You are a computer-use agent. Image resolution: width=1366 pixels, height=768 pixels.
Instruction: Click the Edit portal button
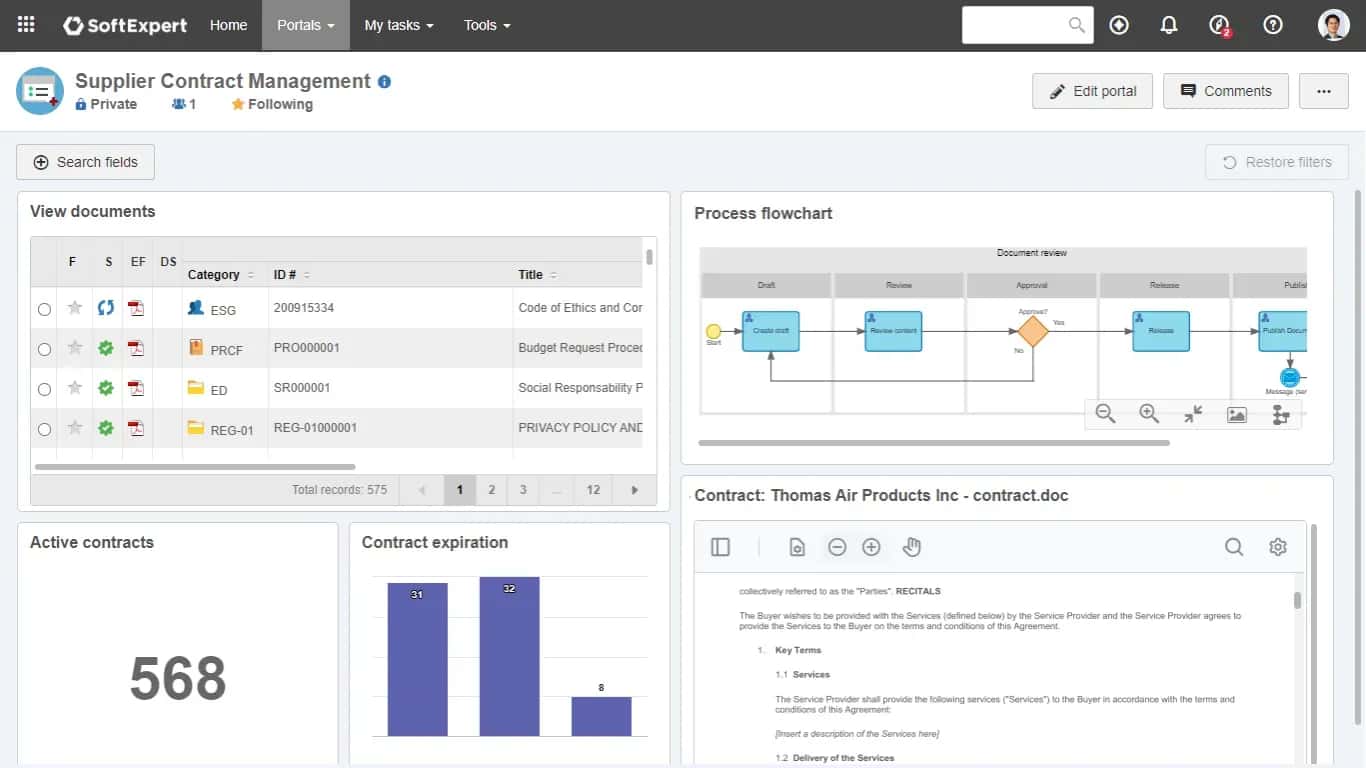tap(1092, 91)
